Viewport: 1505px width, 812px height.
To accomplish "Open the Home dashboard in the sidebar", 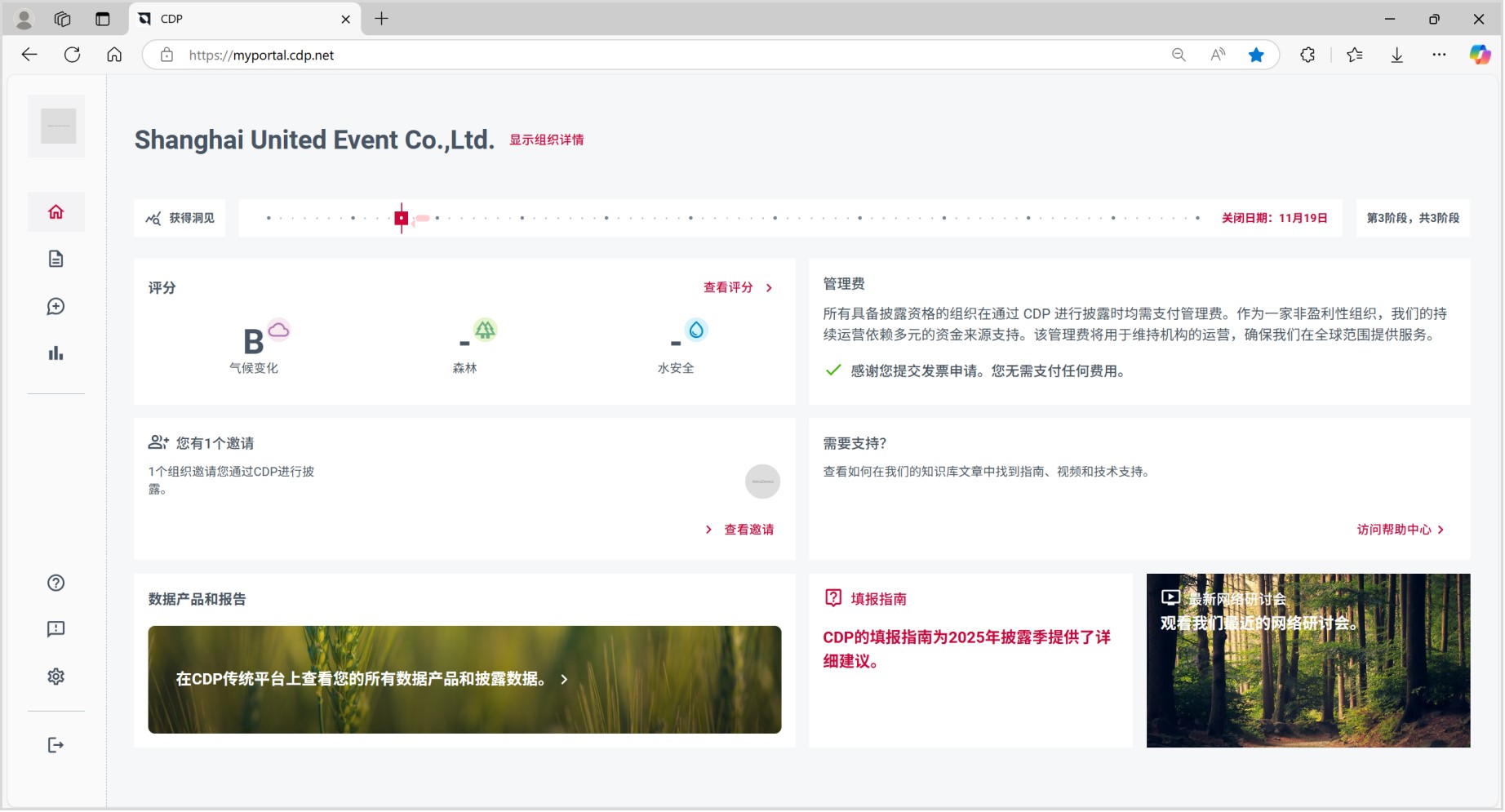I will point(55,212).
